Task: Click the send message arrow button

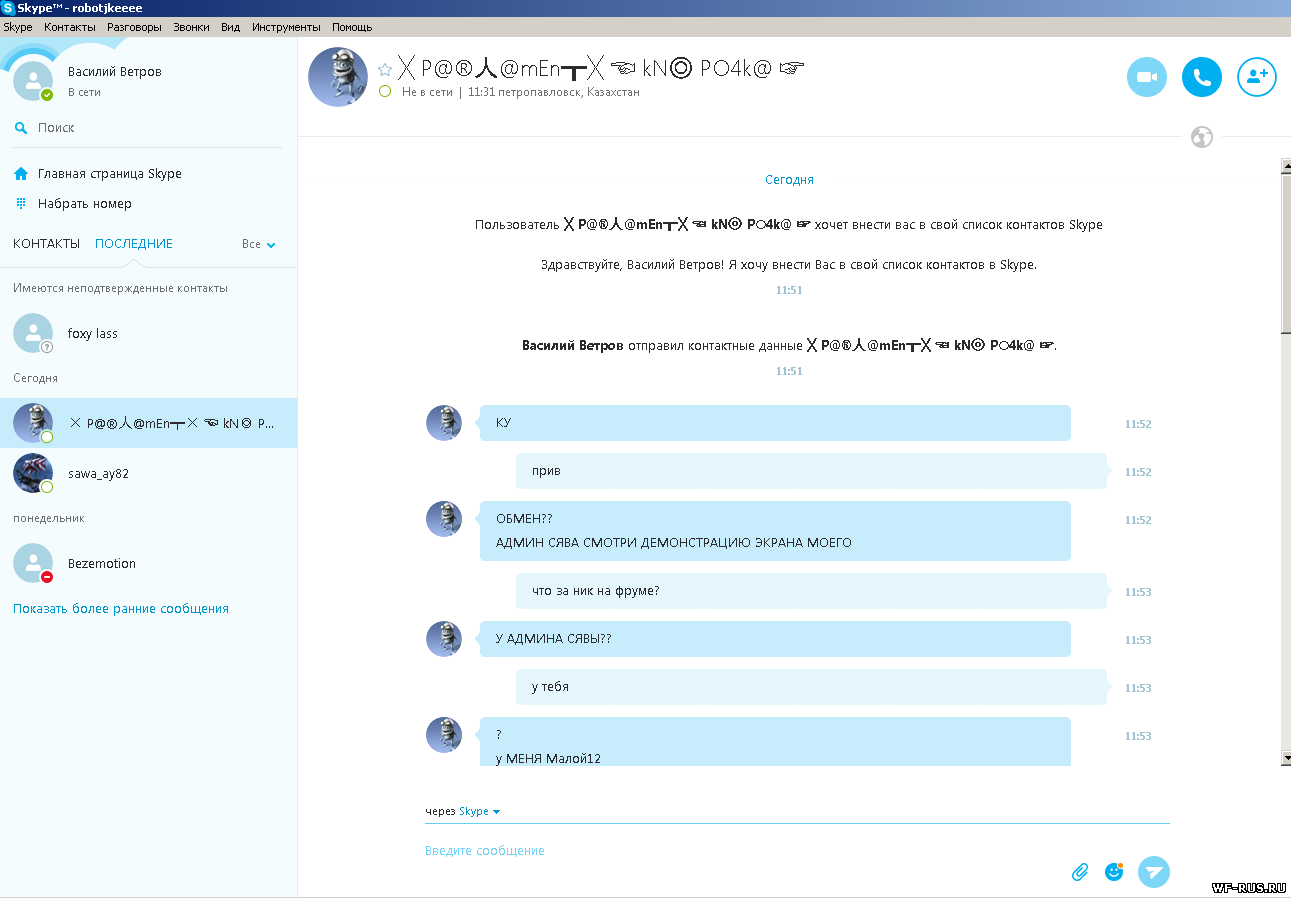Action: click(1154, 872)
